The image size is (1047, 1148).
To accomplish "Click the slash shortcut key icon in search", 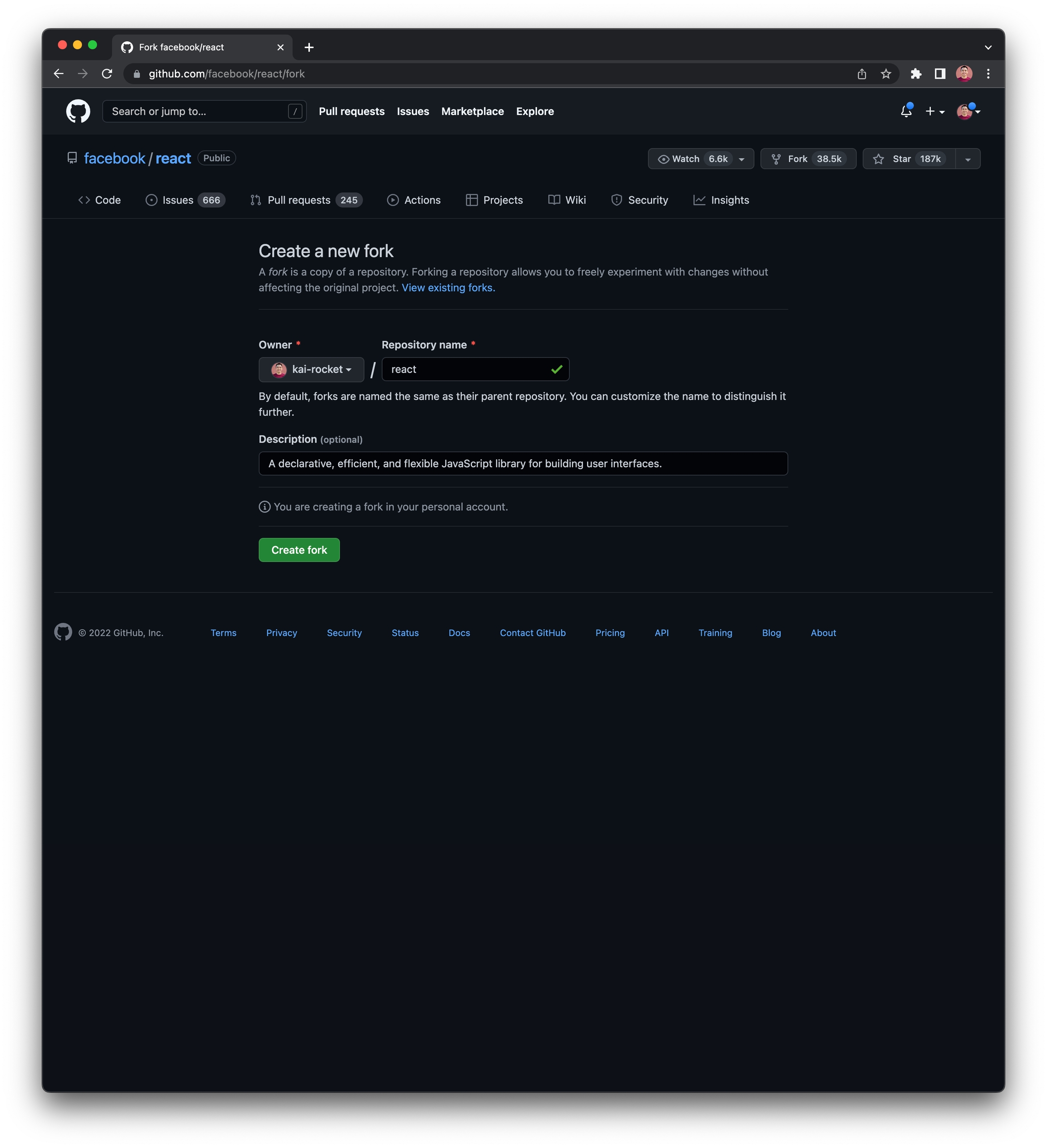I will 294,112.
